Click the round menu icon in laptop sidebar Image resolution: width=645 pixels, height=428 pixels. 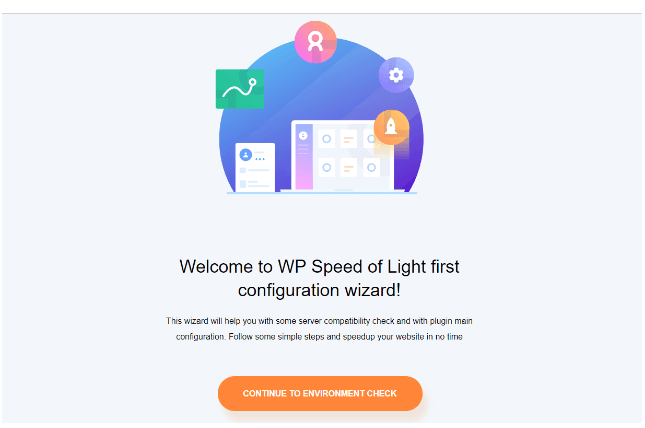[303, 135]
